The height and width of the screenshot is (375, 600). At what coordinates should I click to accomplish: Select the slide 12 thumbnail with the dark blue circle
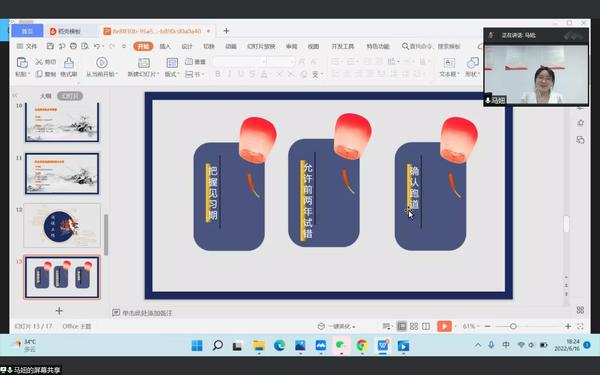(x=62, y=225)
